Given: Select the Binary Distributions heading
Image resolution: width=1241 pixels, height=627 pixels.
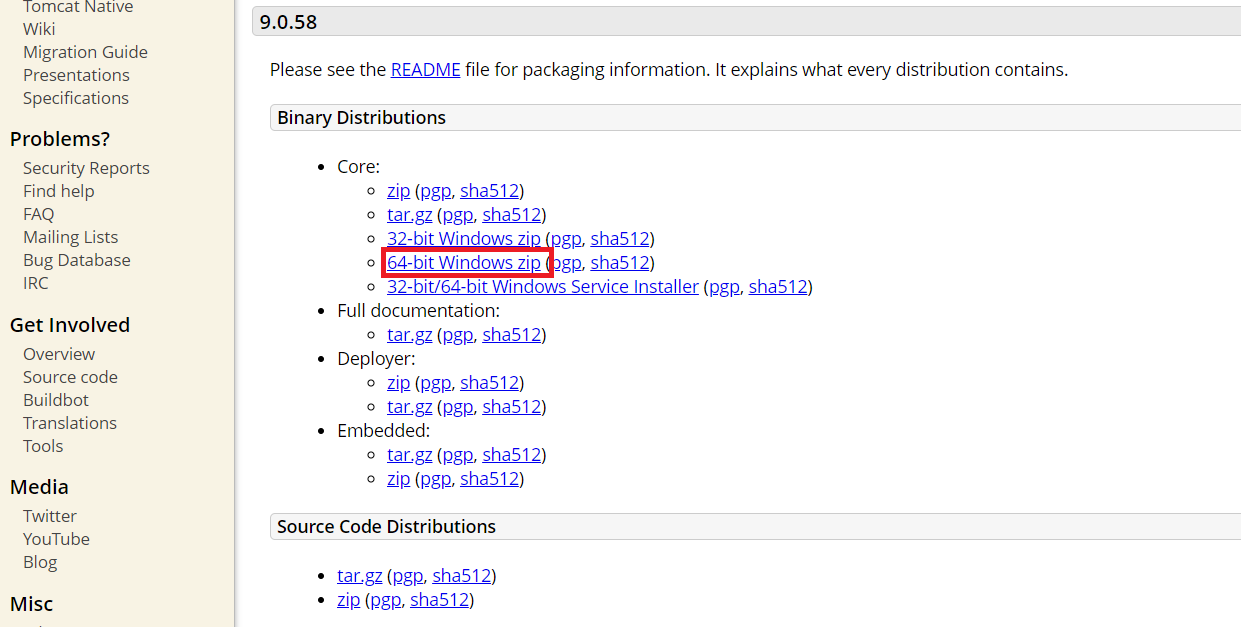Looking at the screenshot, I should coord(361,118).
